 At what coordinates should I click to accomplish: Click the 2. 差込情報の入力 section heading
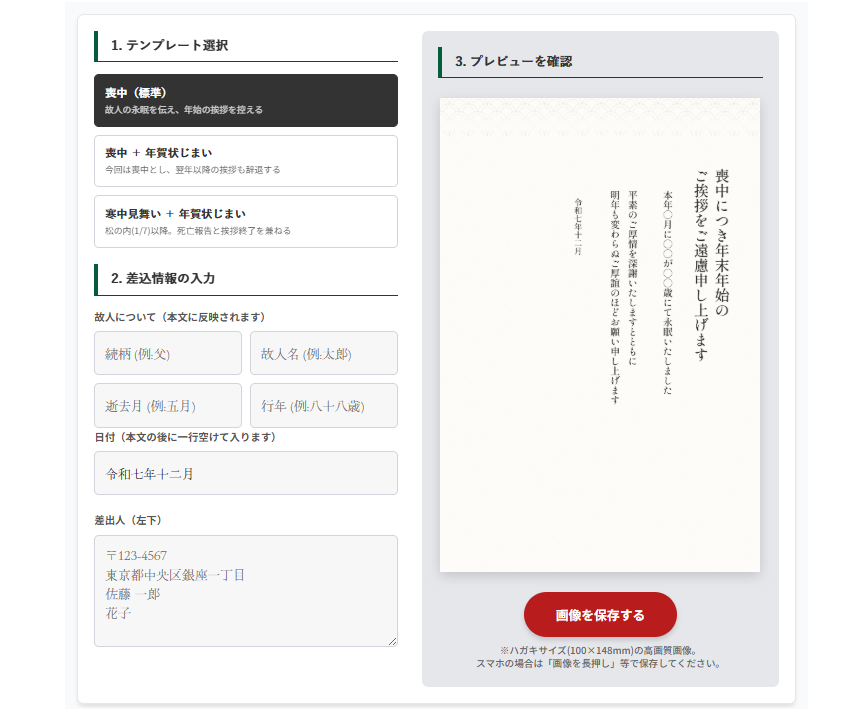click(x=163, y=278)
